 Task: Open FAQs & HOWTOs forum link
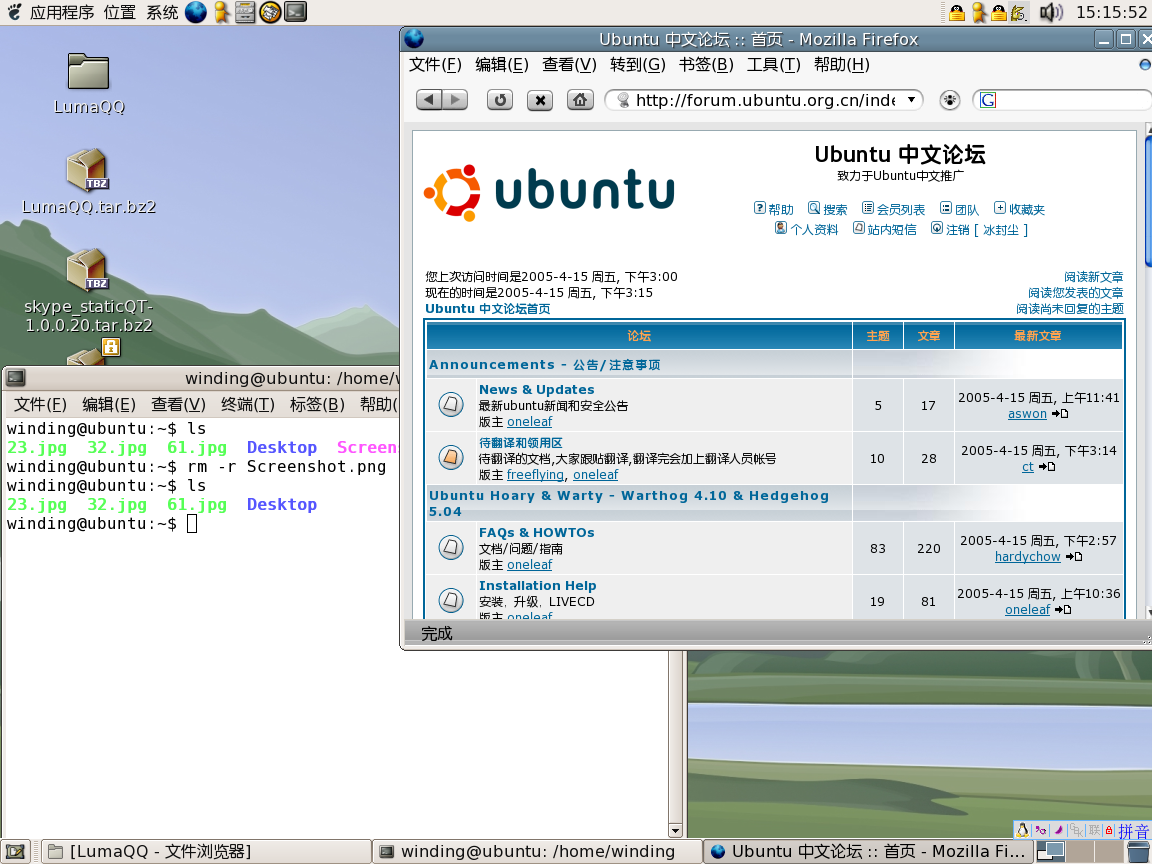[536, 532]
